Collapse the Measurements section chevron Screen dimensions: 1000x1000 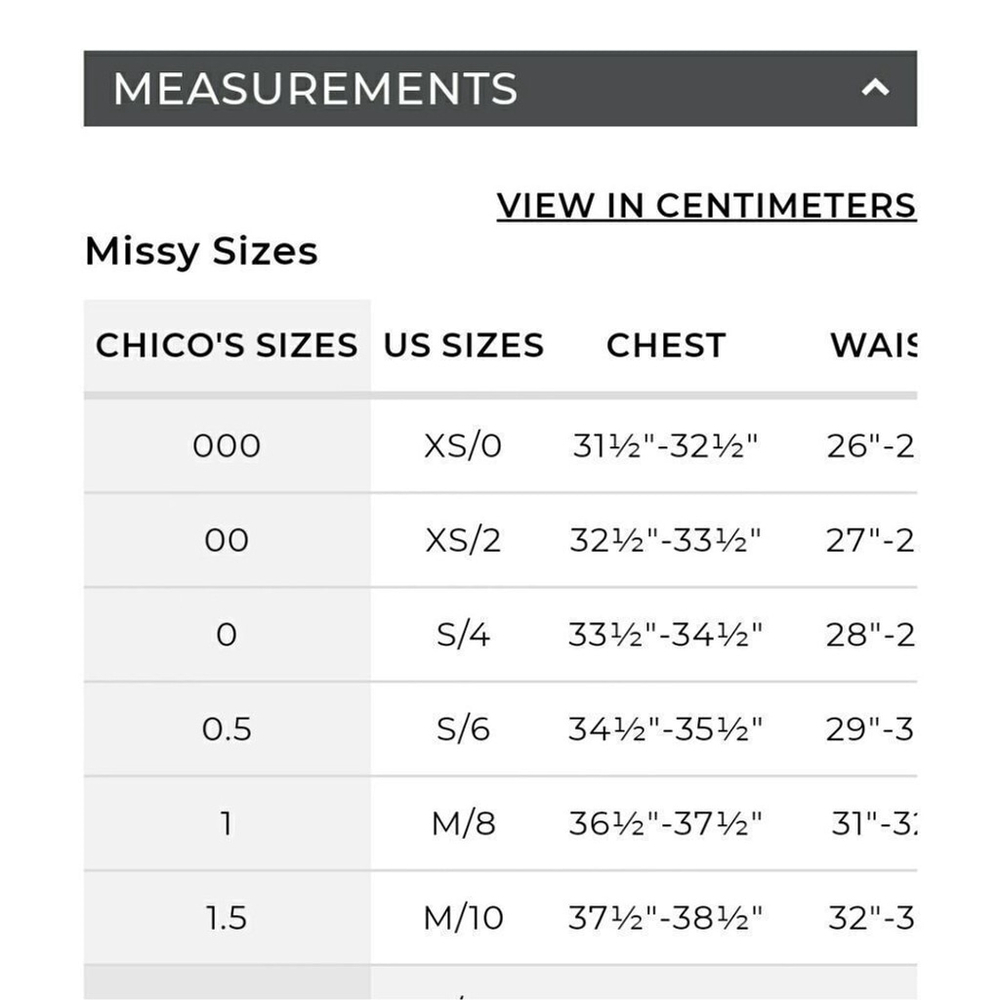coord(875,87)
